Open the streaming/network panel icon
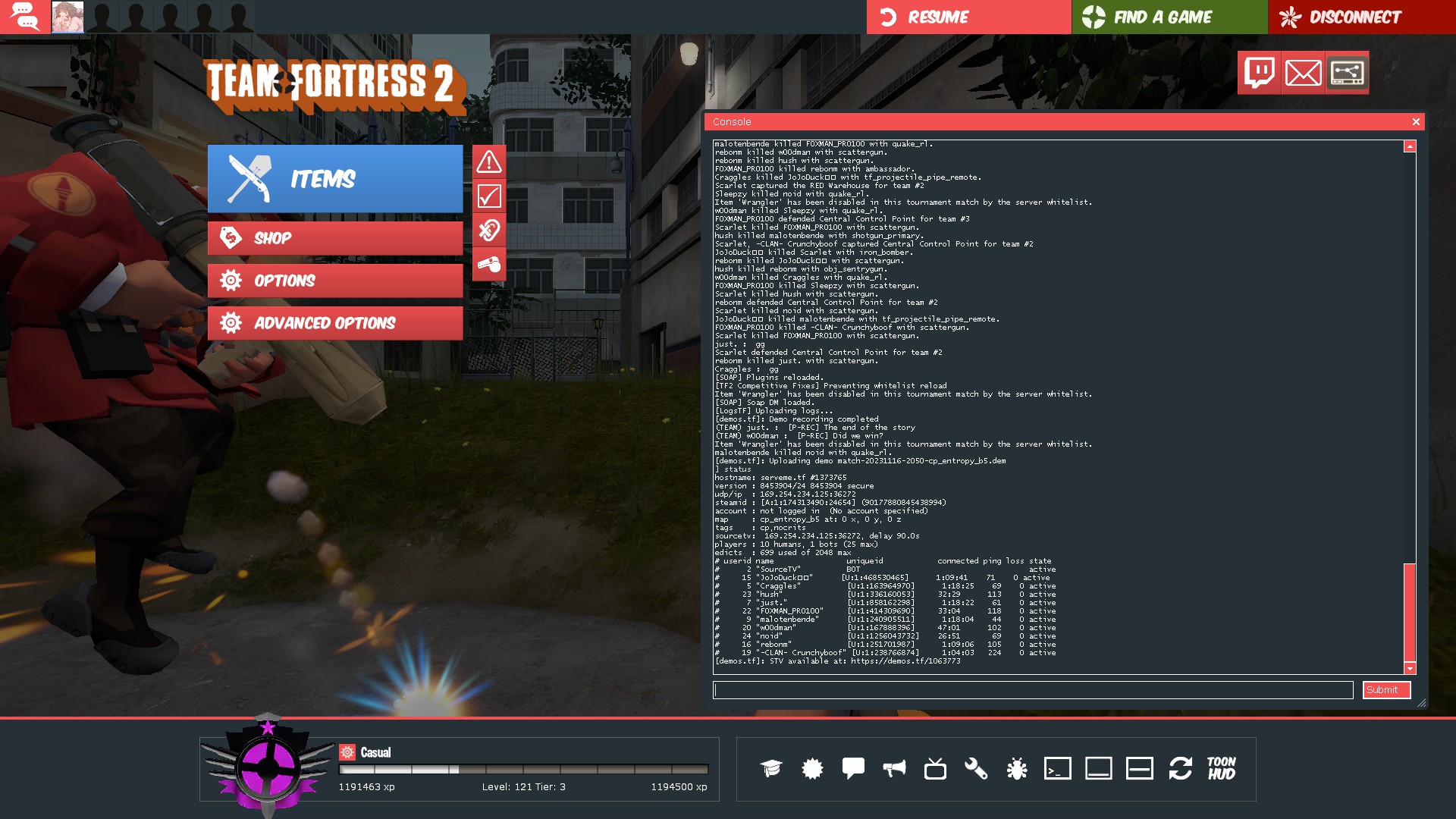The image size is (1456, 819). tap(1348, 73)
